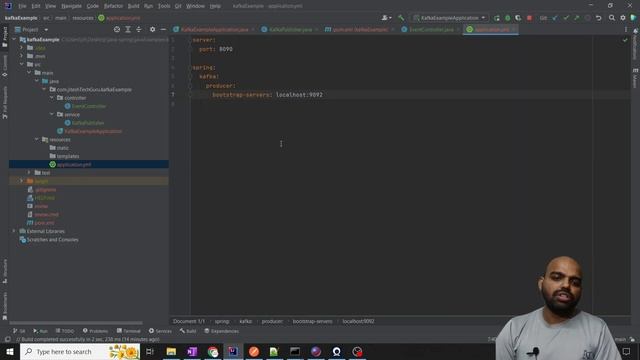Collapse the src folder in the tree
Screen dimensions: 640x360
22,64
